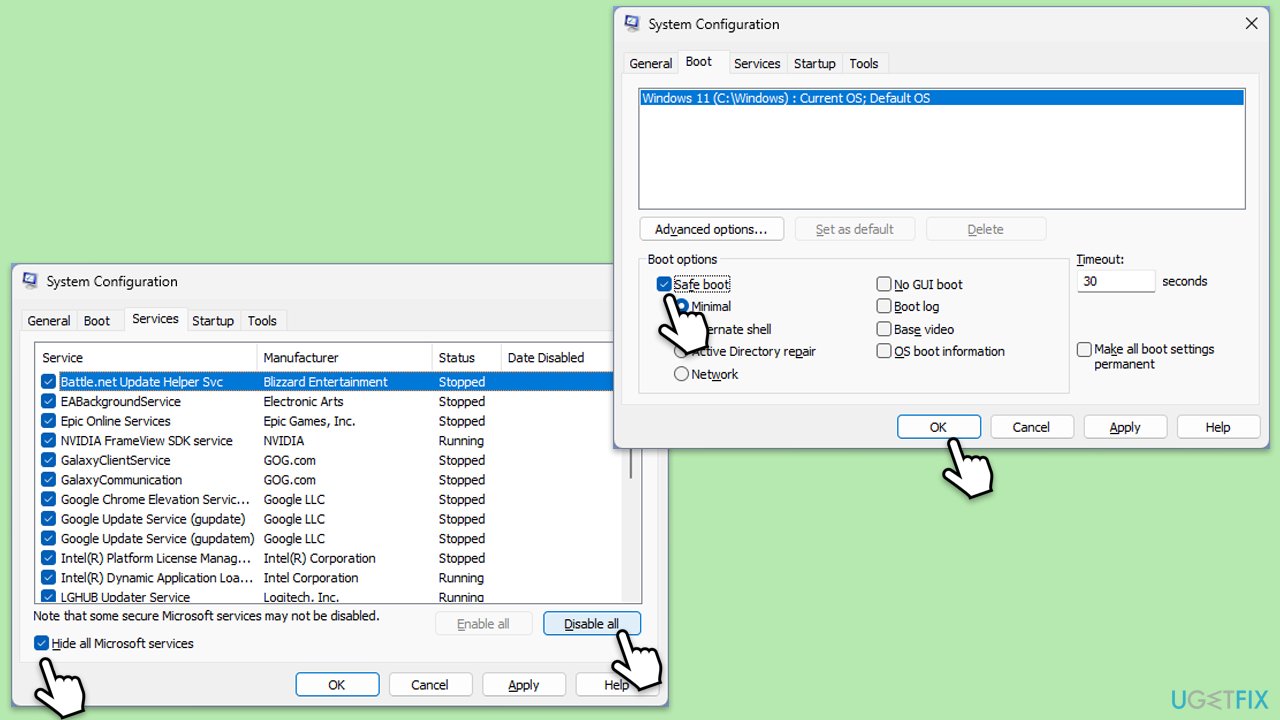Screen dimensions: 1280x720
Task: Switch to the Startup tab
Action: click(814, 63)
